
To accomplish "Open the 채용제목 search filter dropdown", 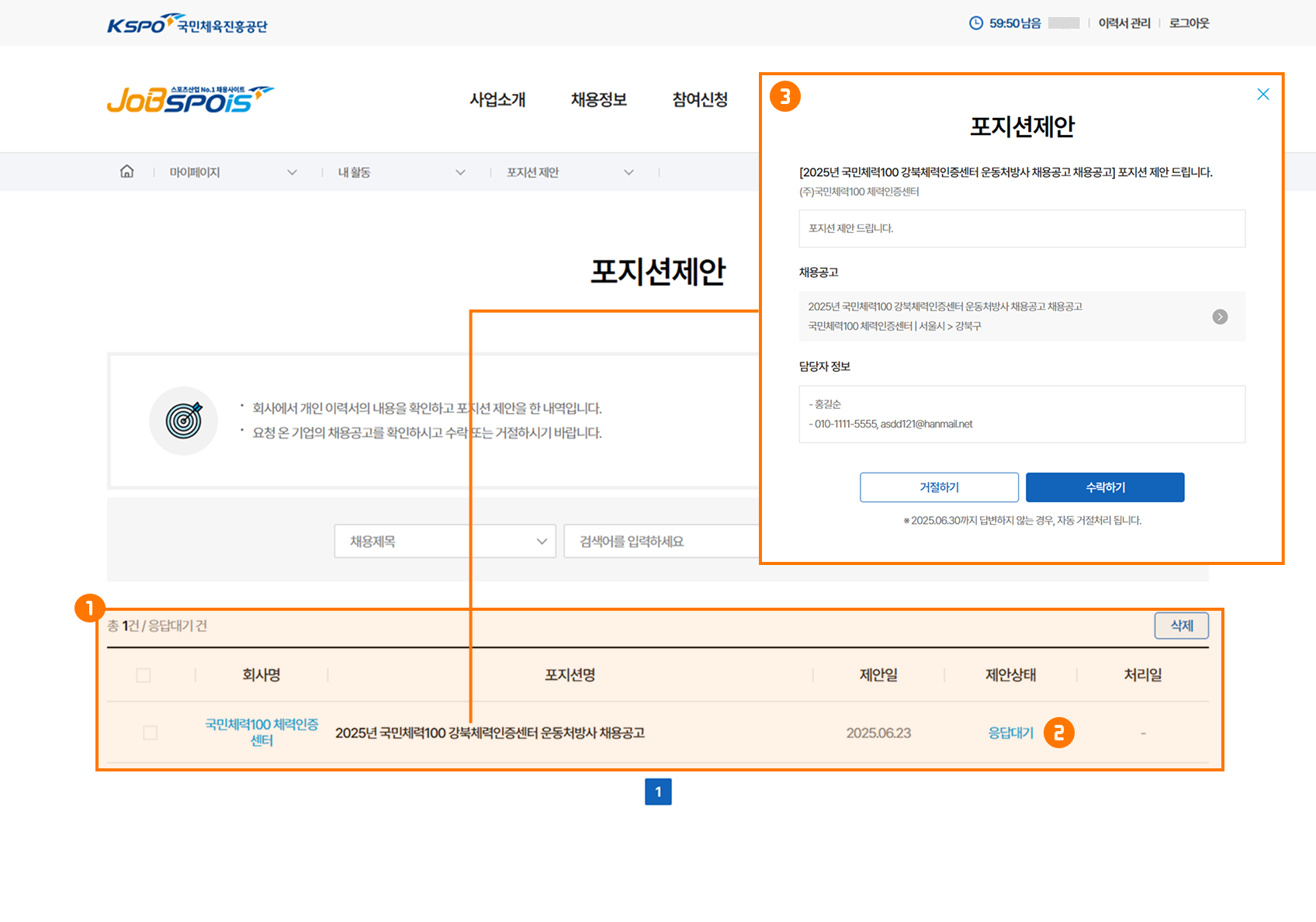I will tap(445, 541).
